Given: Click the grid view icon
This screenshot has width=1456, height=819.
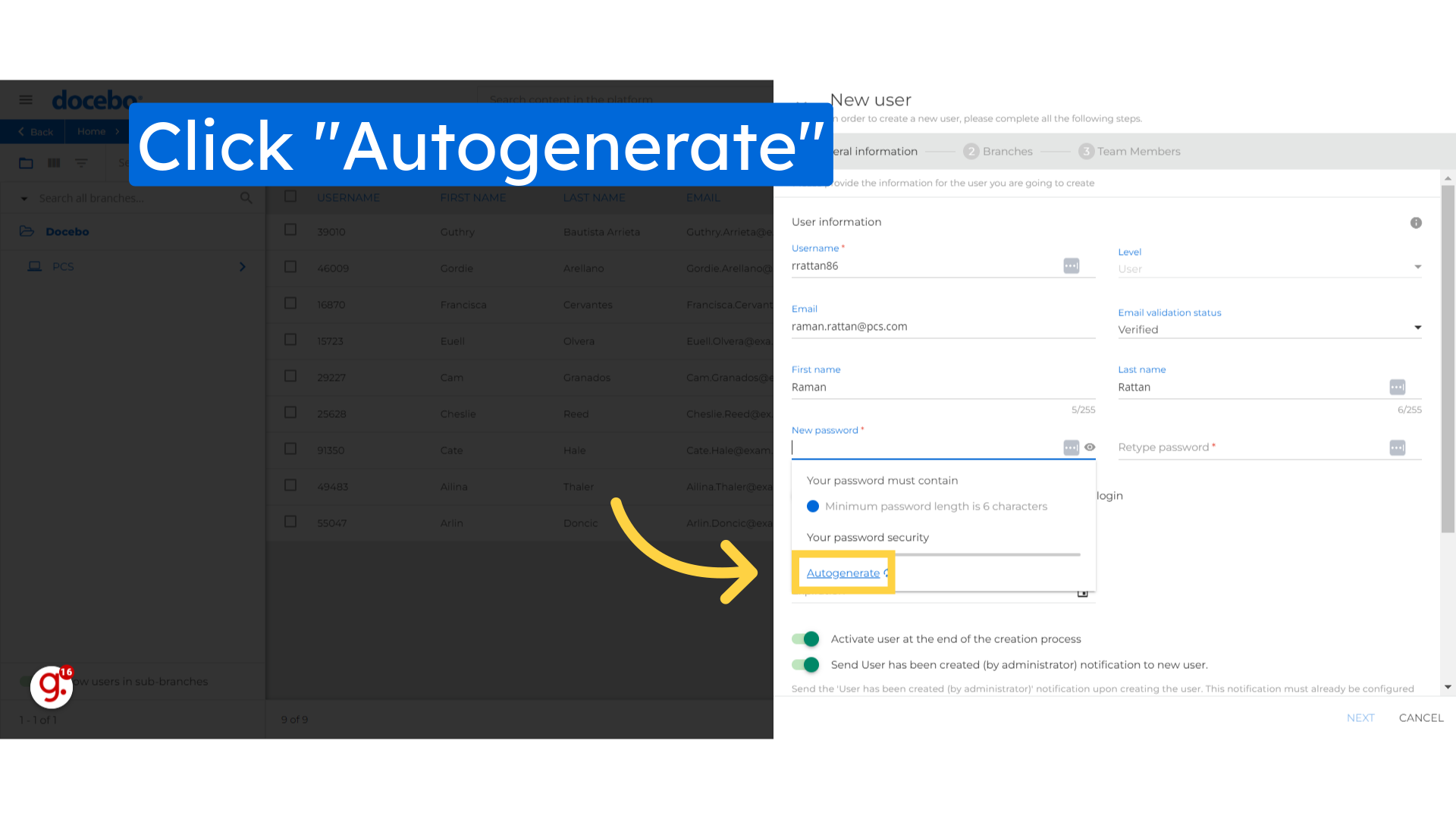Looking at the screenshot, I should [54, 163].
